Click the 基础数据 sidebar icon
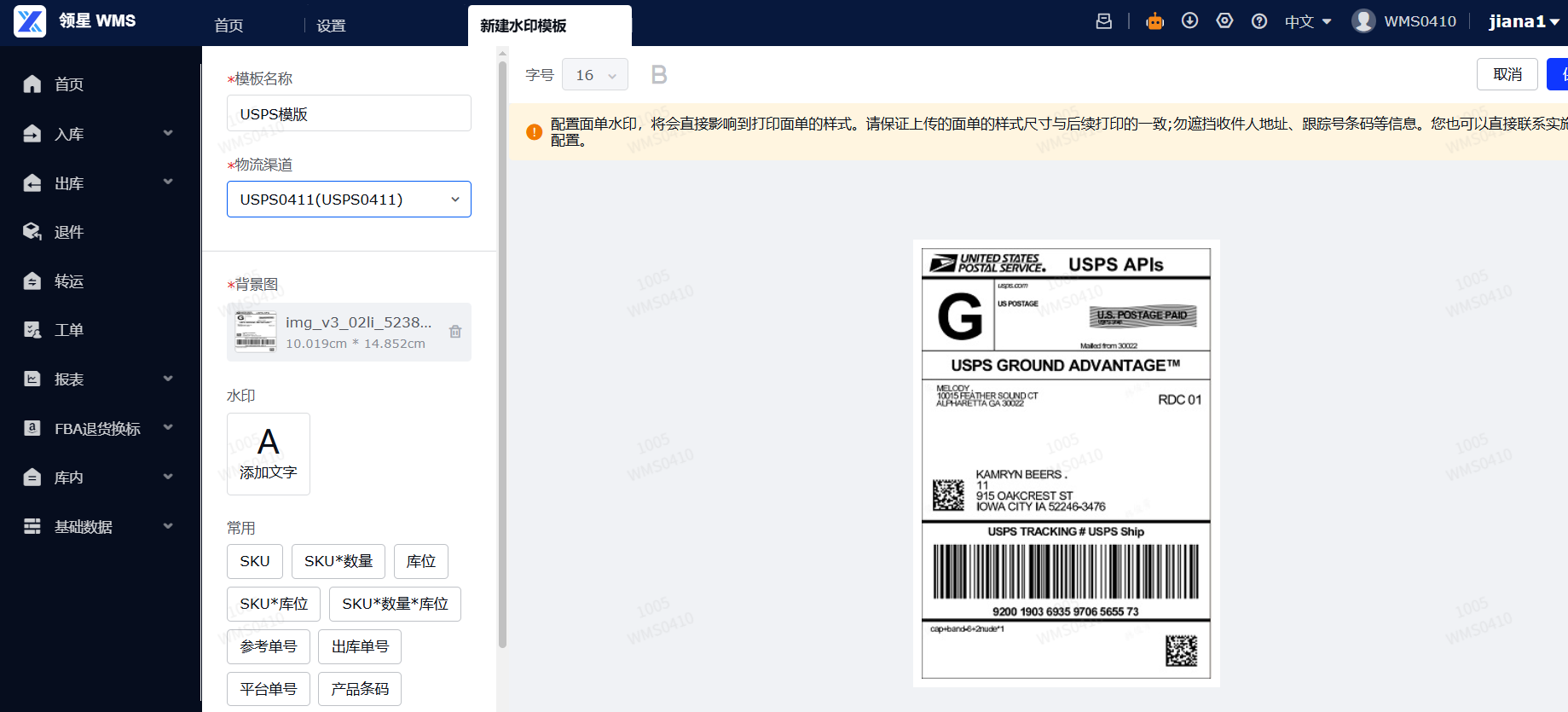The width and height of the screenshot is (1568, 712). (32, 526)
